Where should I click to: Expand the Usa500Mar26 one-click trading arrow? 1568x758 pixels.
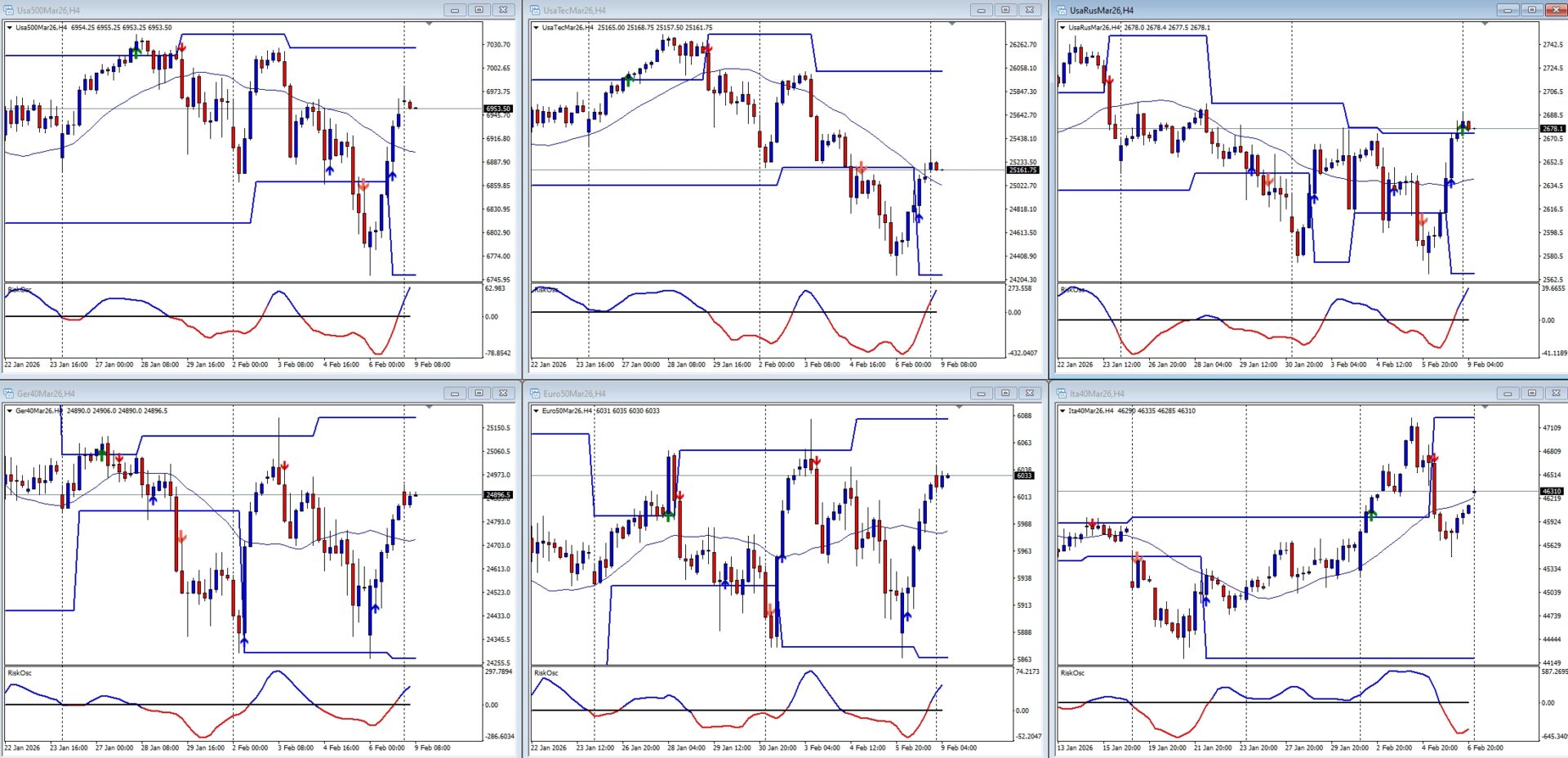[x=10, y=28]
